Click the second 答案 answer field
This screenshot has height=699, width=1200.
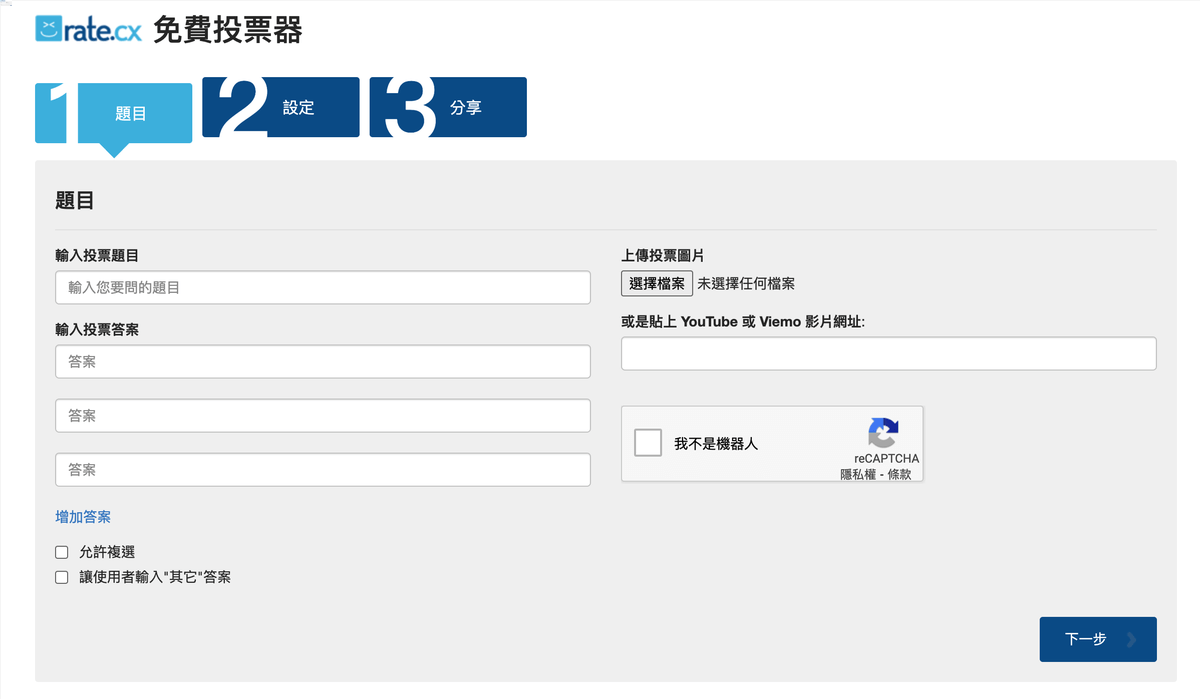click(x=323, y=416)
